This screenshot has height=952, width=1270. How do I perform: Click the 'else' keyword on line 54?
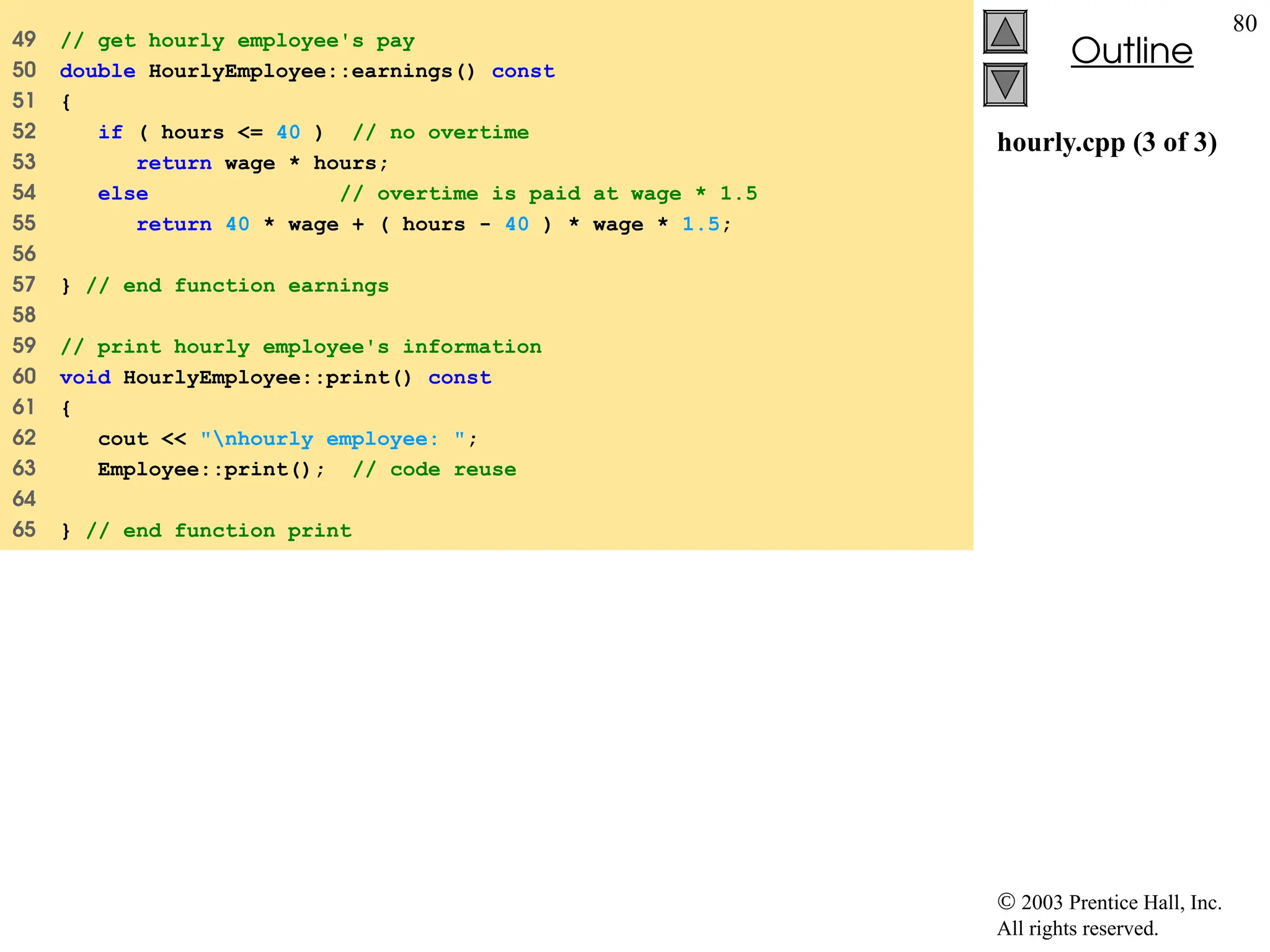(123, 193)
